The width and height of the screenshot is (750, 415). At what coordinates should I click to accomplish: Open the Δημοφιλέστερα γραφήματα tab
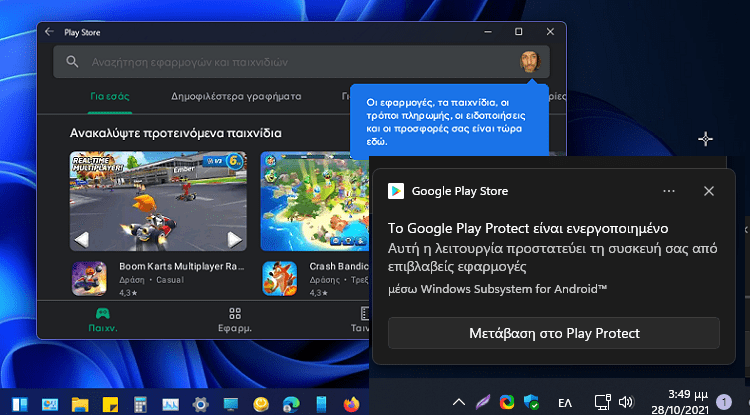point(236,97)
